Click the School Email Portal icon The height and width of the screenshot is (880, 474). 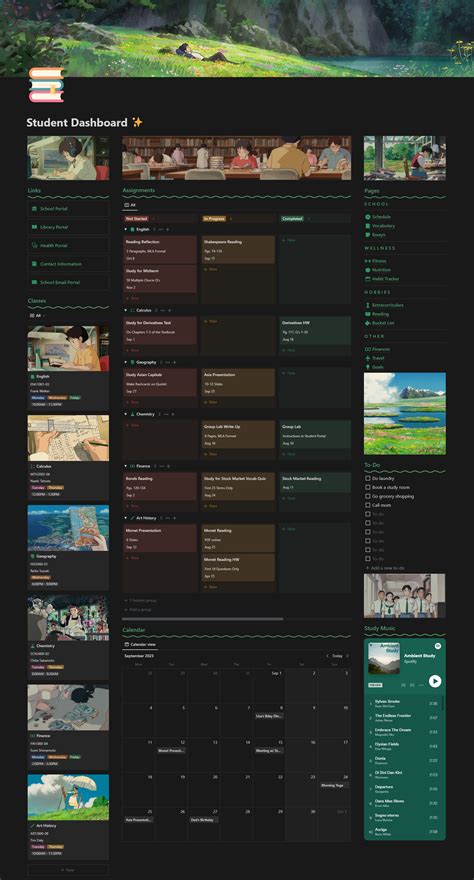(35, 282)
